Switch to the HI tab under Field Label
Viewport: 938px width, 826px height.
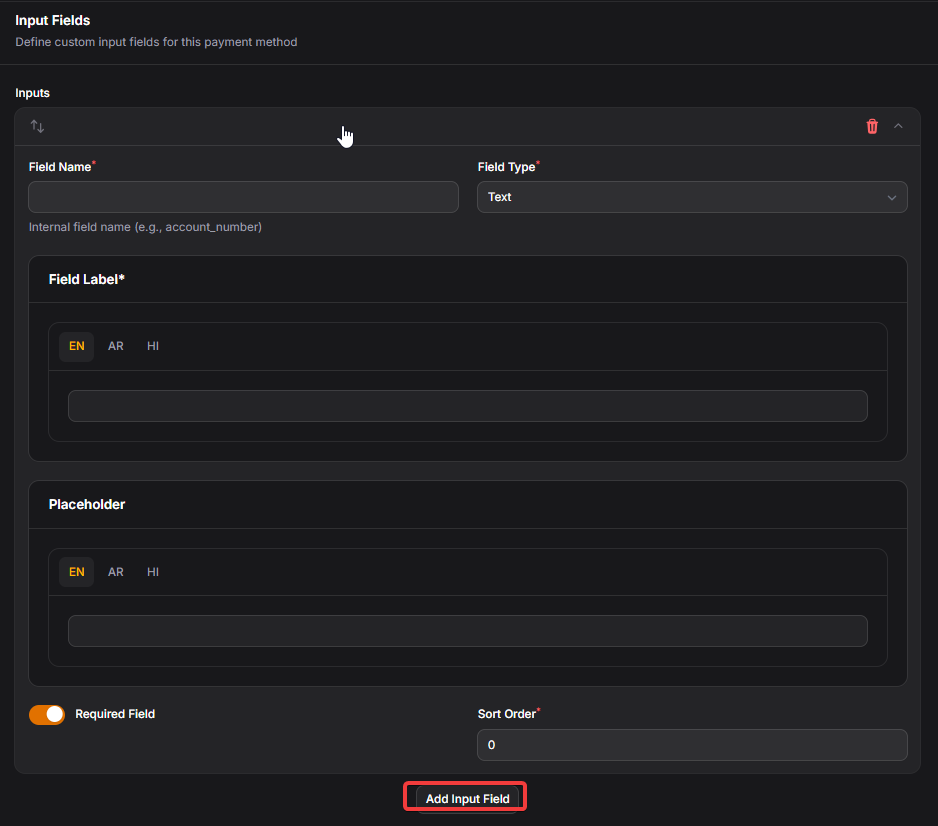[x=153, y=346]
